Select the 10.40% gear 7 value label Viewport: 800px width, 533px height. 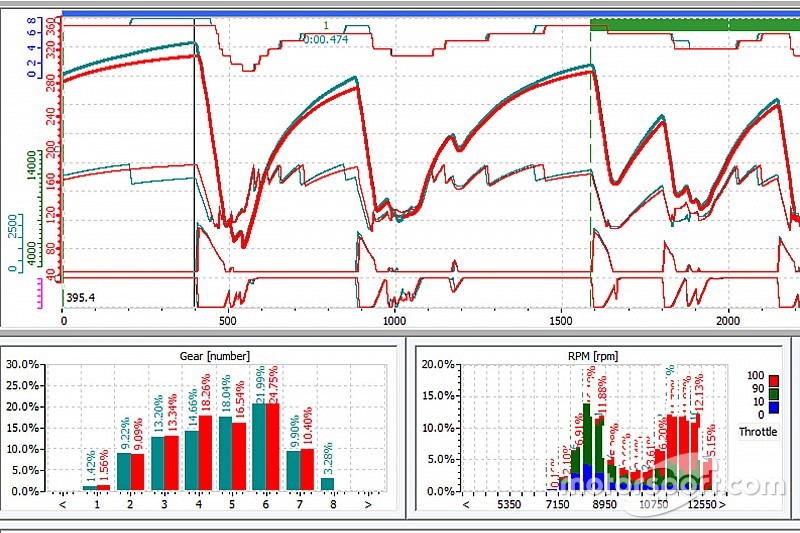pyautogui.click(x=307, y=427)
